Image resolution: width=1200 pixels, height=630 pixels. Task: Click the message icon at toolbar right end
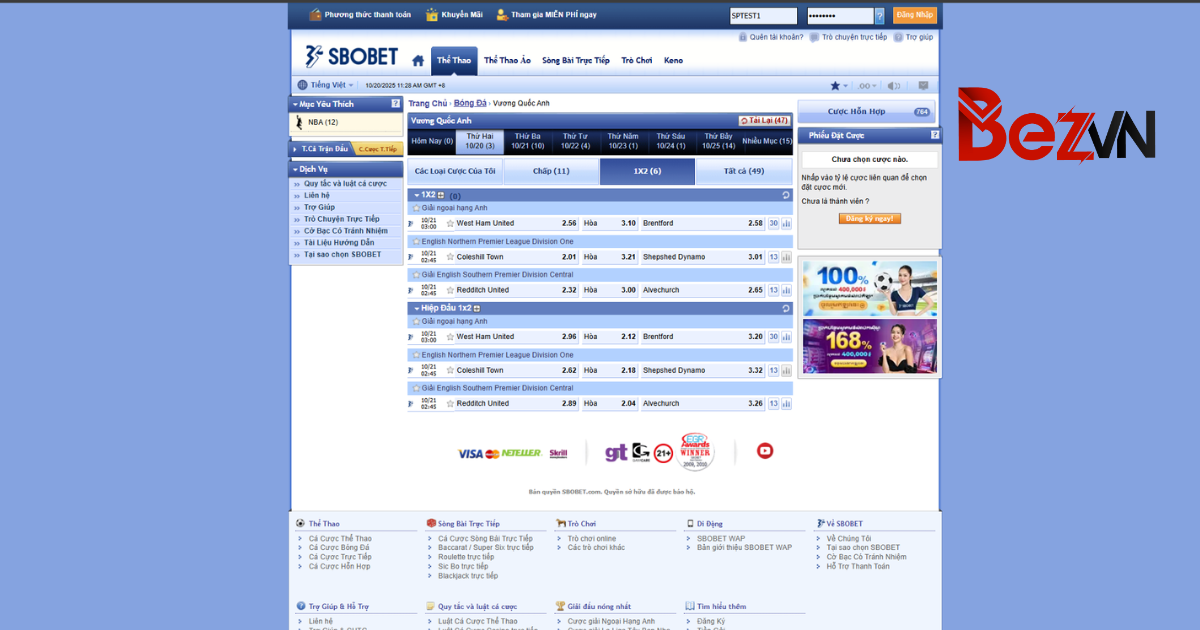923,86
